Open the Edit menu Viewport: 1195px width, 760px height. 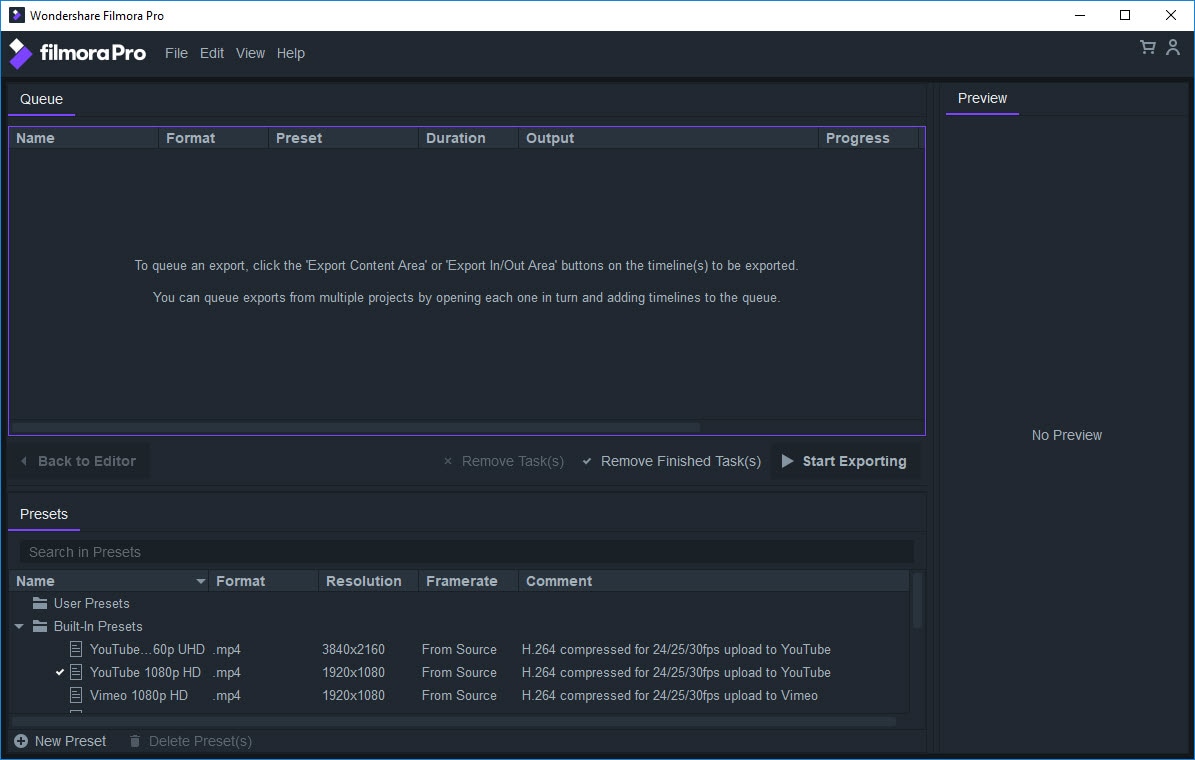212,53
